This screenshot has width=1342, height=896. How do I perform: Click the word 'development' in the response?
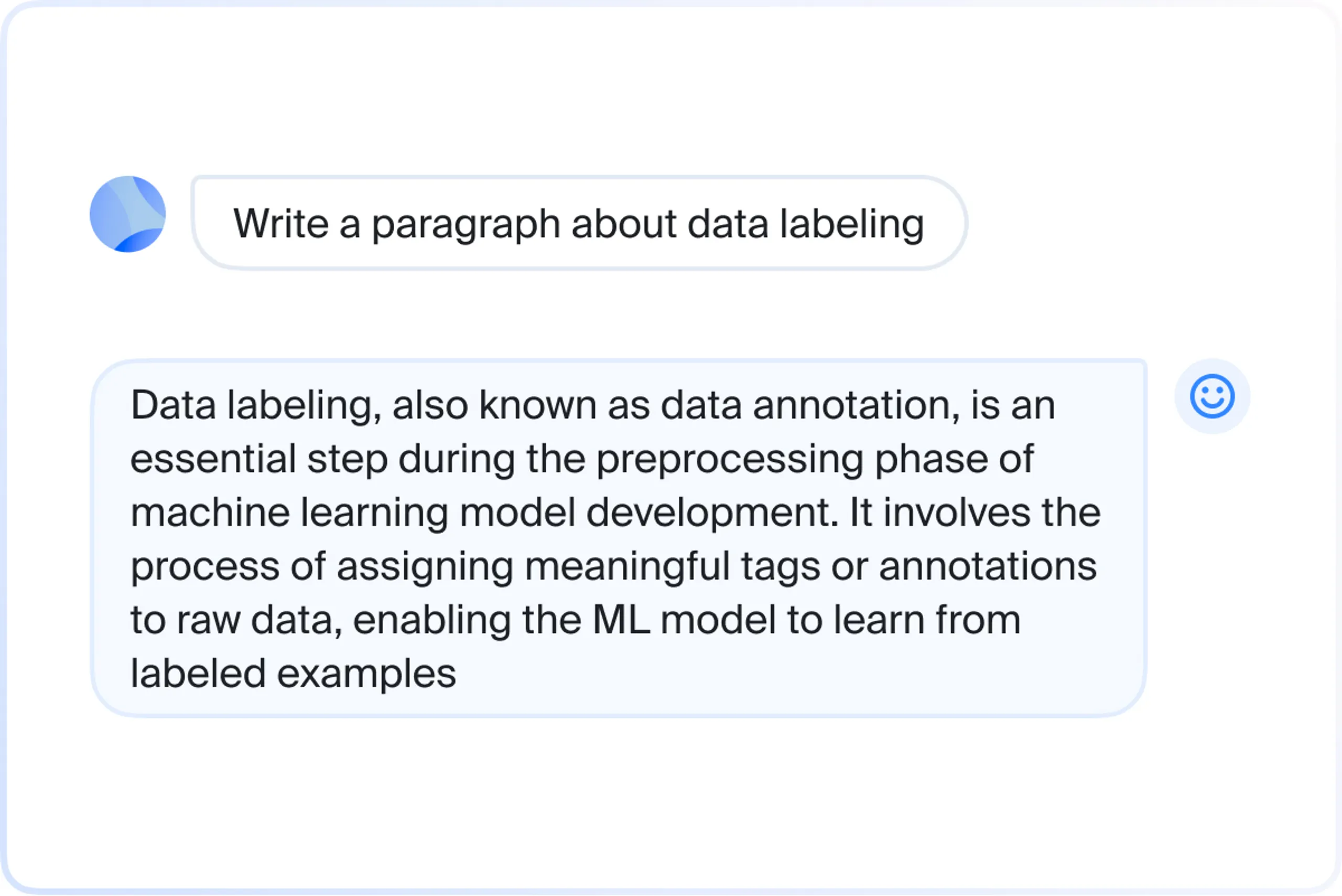pos(712,514)
